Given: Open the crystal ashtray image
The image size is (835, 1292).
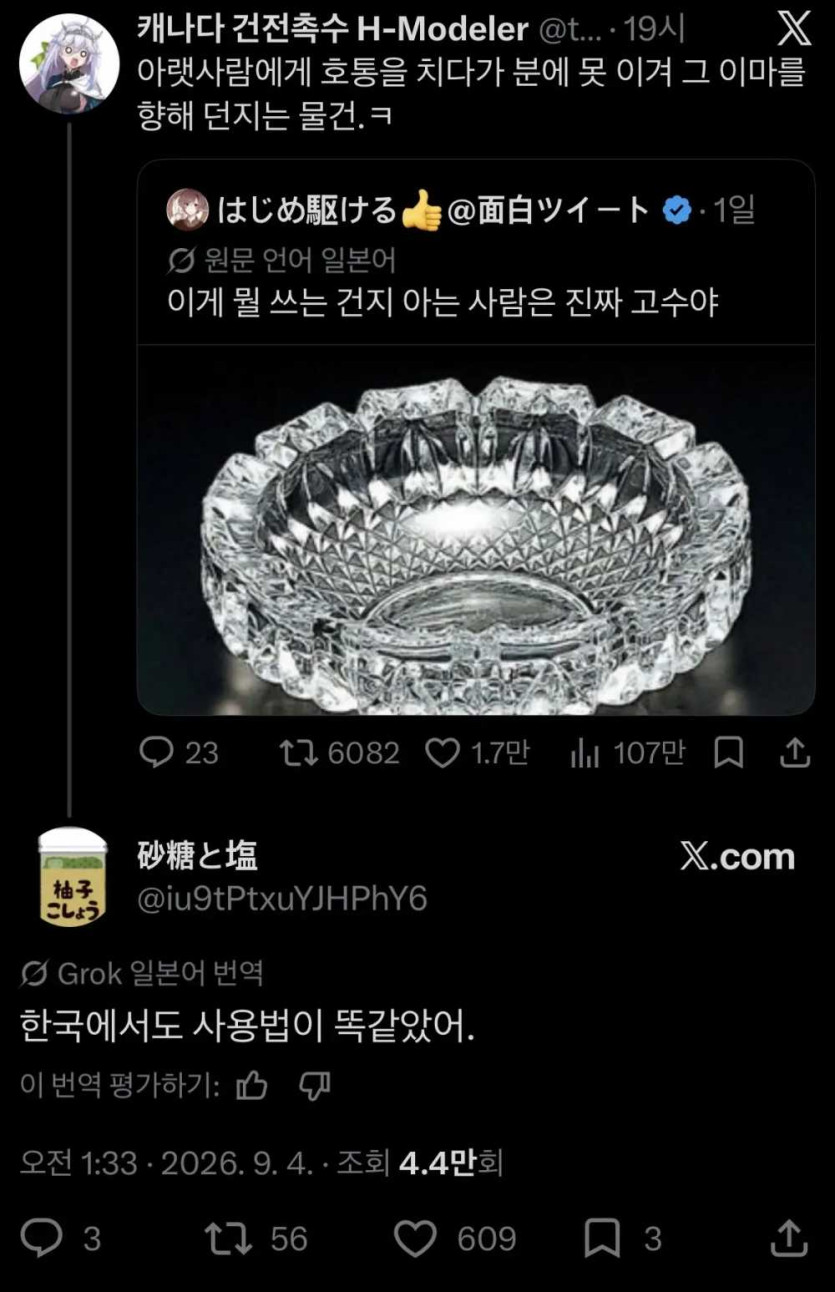Looking at the screenshot, I should [476, 530].
